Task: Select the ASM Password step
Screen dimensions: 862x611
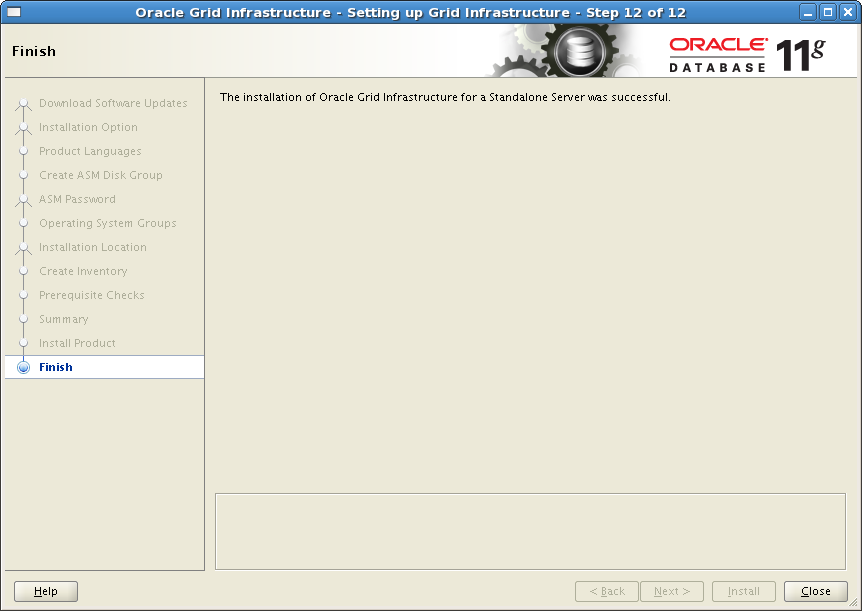Action: click(77, 199)
